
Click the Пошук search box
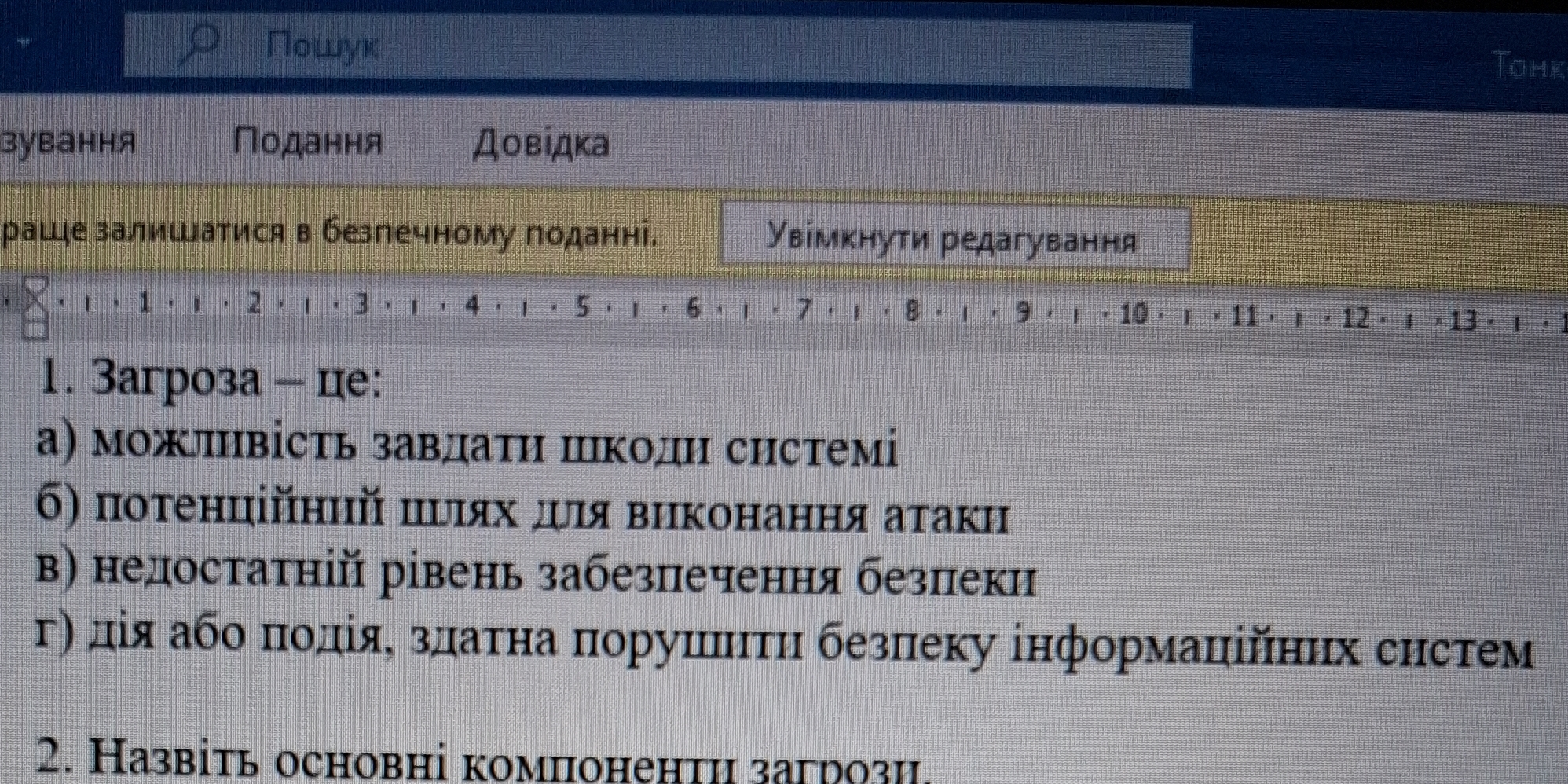click(x=658, y=51)
